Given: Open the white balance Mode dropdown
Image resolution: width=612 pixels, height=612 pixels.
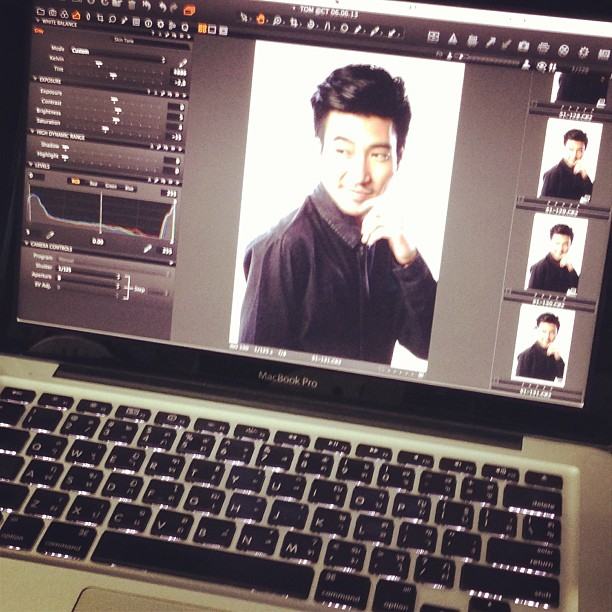Looking at the screenshot, I should [118, 55].
